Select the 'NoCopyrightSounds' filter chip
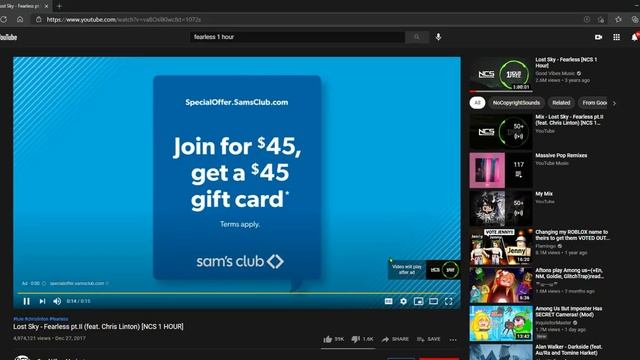The height and width of the screenshot is (360, 640). tap(516, 103)
